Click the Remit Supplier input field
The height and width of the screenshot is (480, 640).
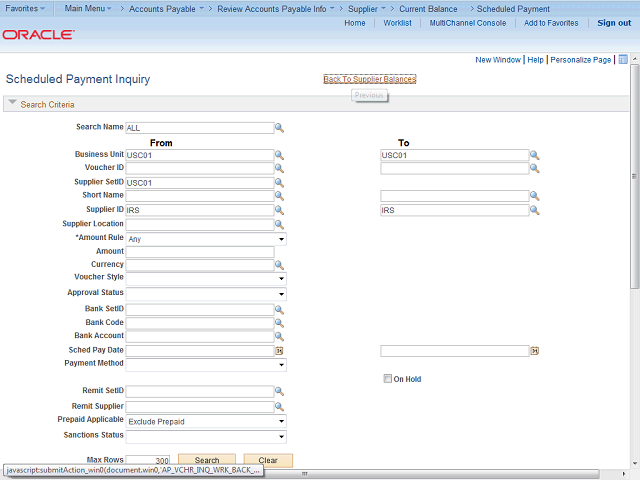click(200, 407)
